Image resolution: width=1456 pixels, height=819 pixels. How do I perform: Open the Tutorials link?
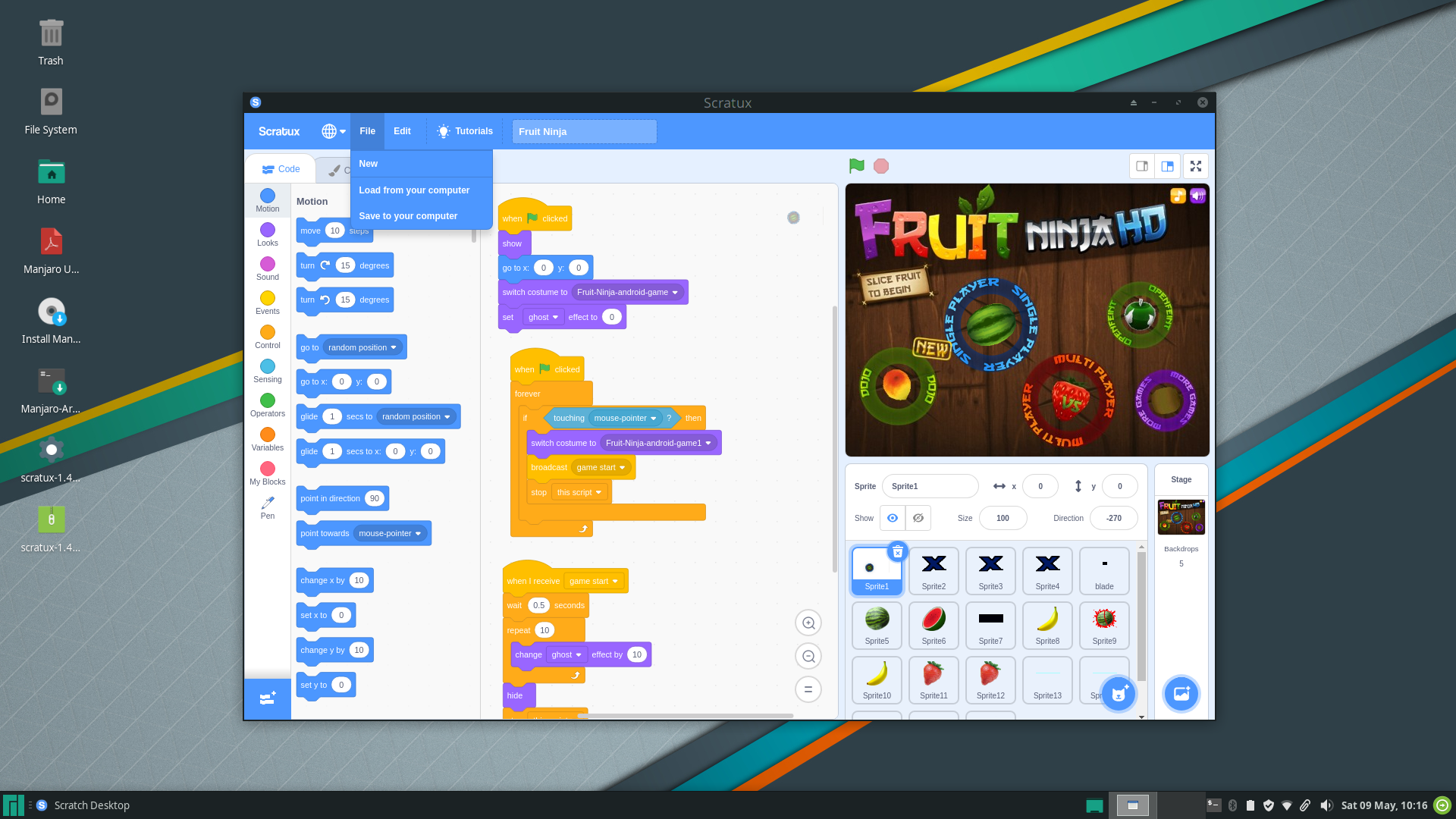coord(466,131)
